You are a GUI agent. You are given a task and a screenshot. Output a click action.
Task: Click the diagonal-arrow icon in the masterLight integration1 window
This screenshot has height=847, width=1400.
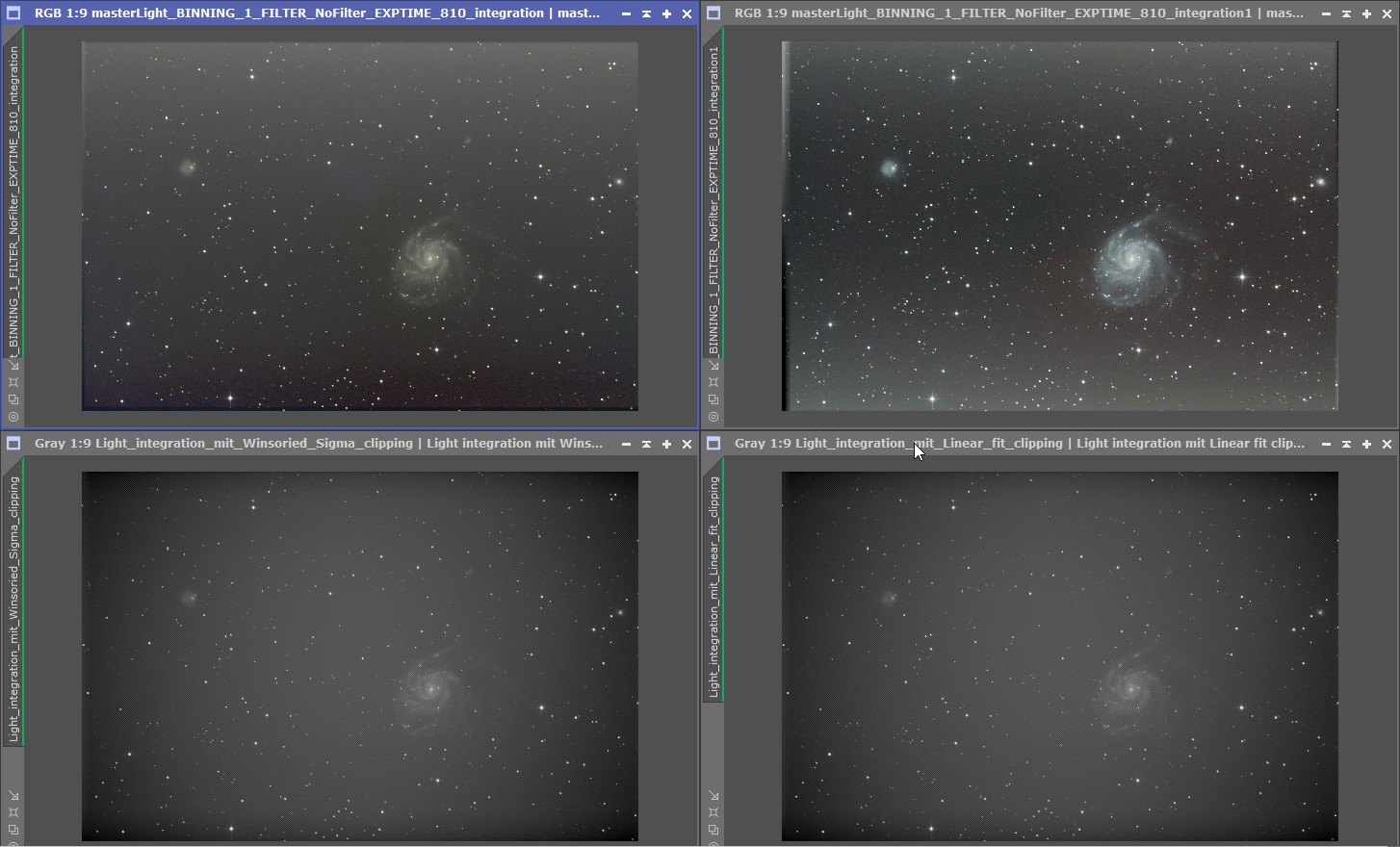[x=713, y=365]
